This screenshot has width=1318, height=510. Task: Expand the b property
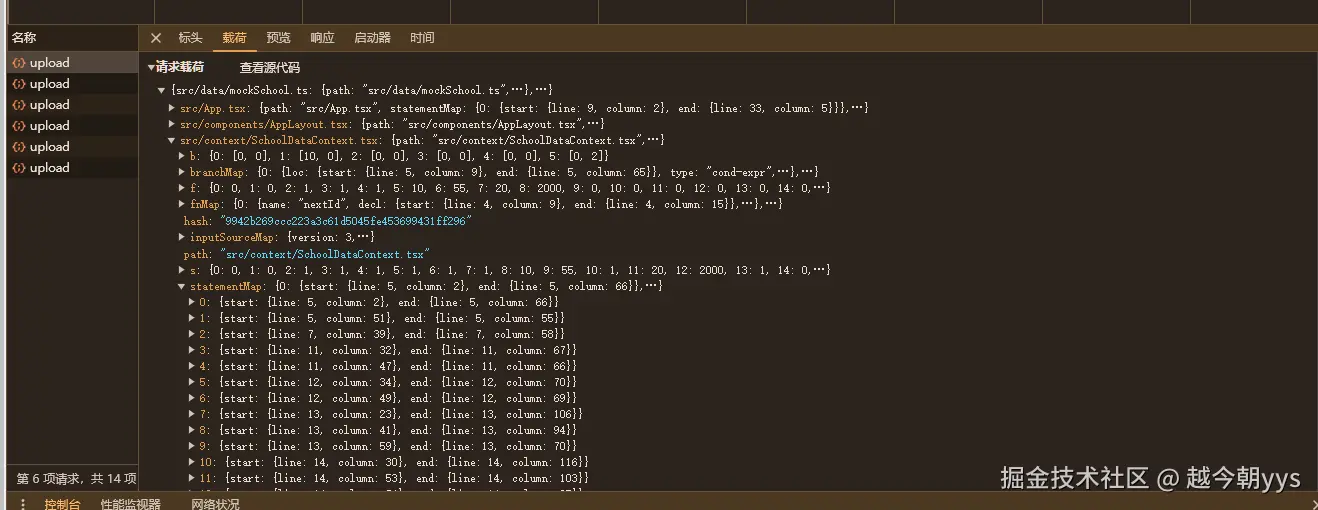[x=182, y=156]
